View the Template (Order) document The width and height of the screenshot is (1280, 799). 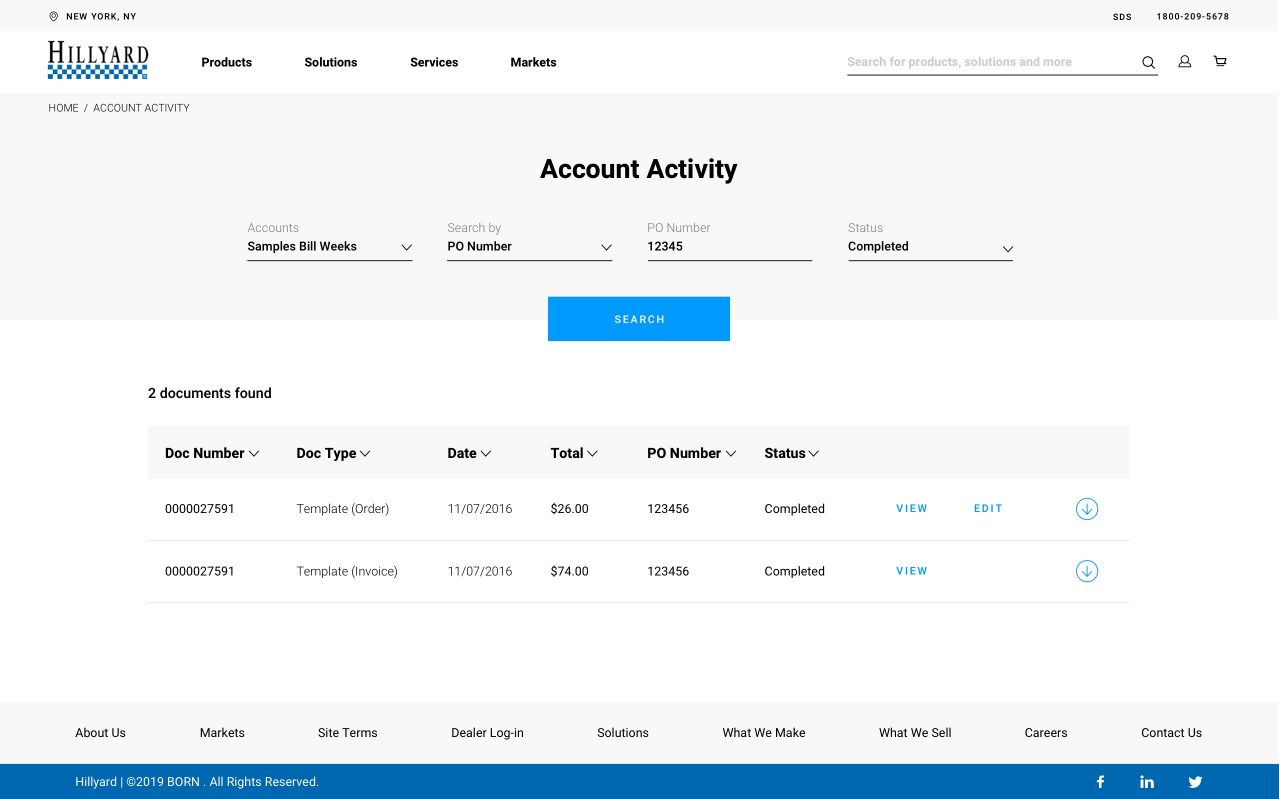coord(912,509)
